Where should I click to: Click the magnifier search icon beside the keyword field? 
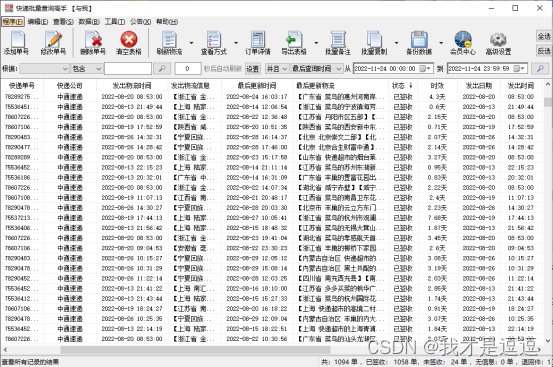162,68
